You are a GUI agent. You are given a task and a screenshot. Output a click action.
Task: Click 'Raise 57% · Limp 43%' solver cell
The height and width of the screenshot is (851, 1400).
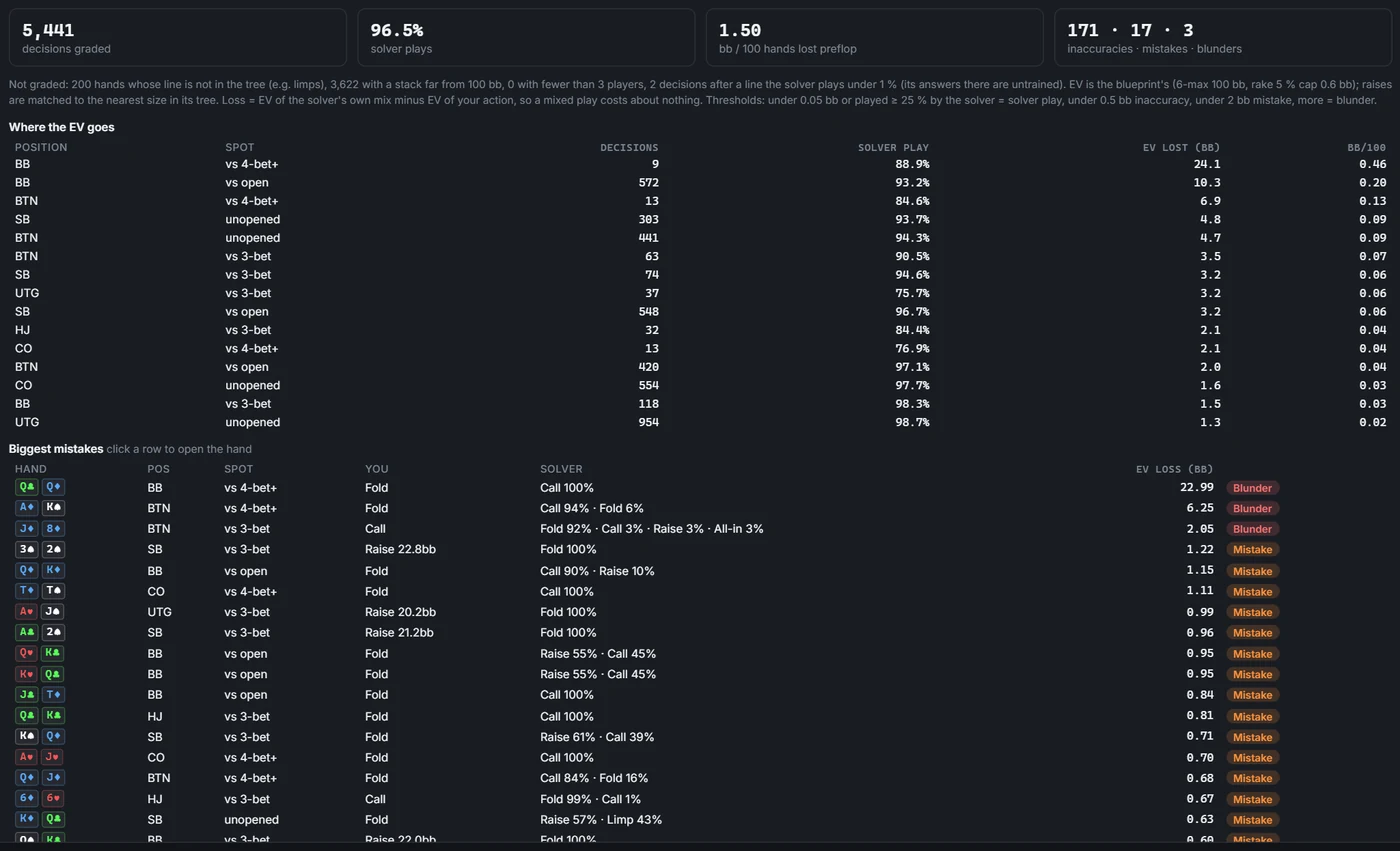click(601, 819)
